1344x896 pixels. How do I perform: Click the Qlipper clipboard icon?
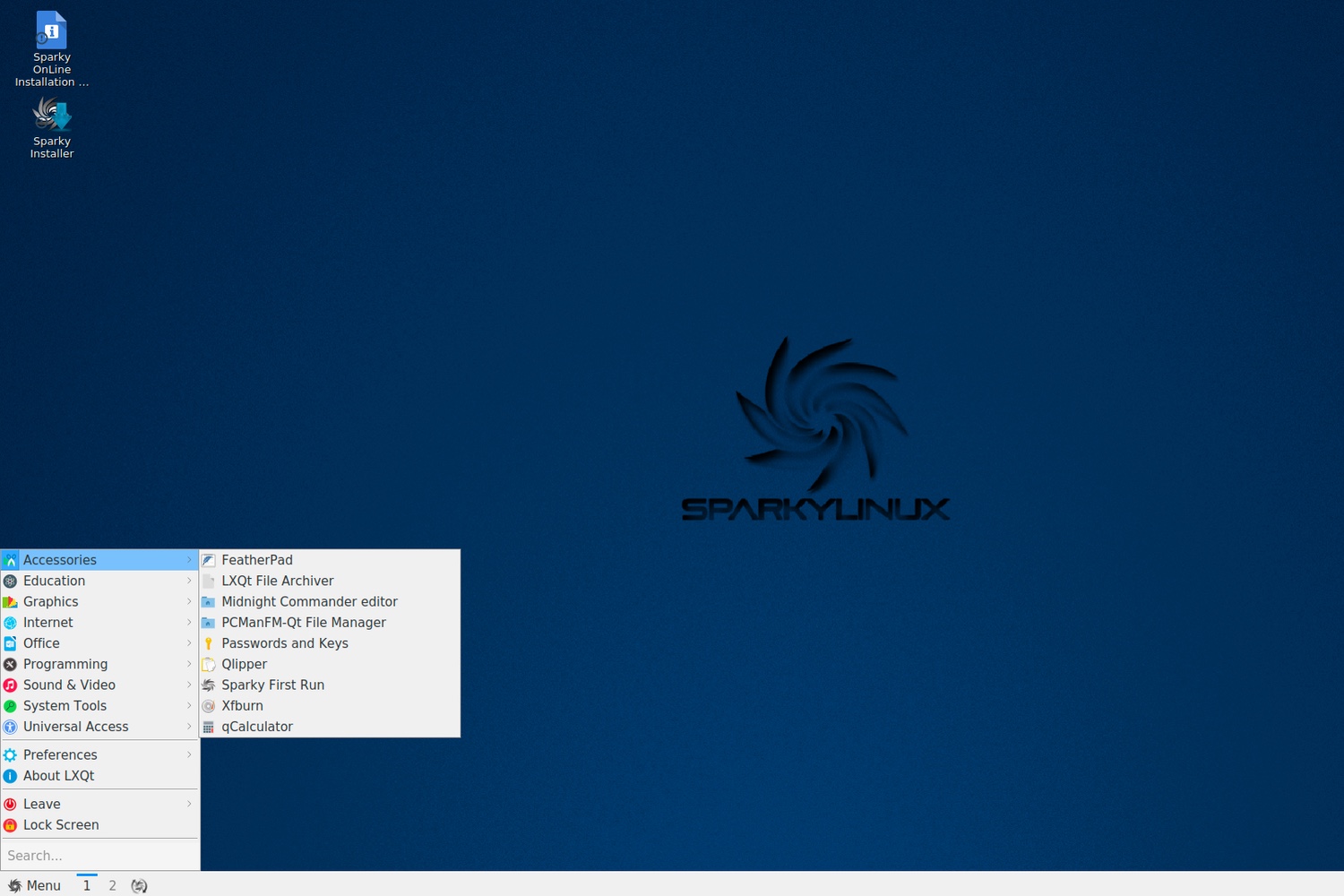(x=209, y=664)
